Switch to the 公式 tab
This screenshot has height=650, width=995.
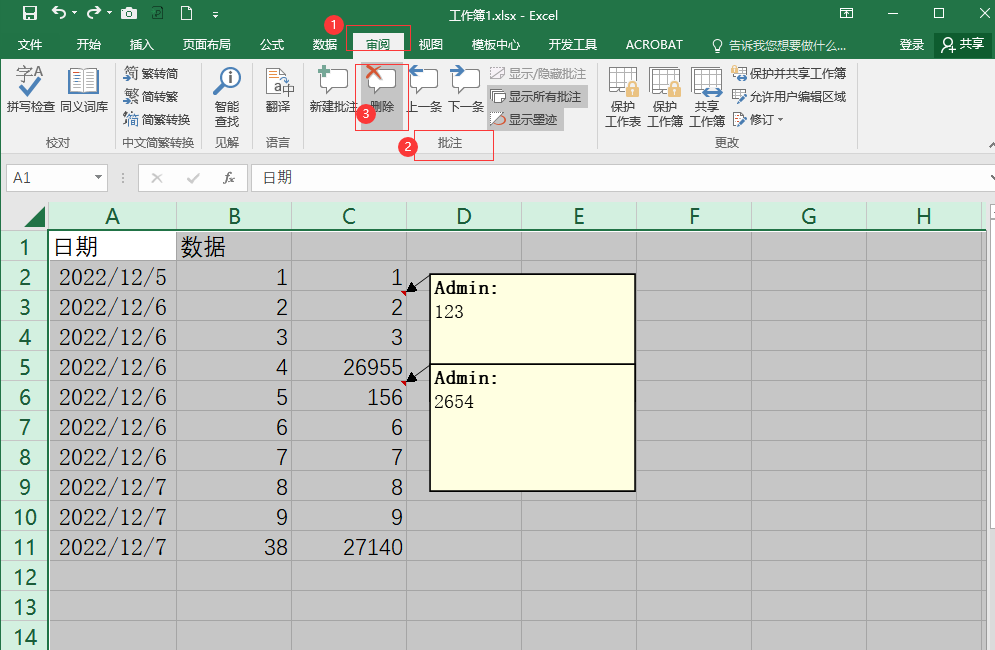pyautogui.click(x=272, y=44)
